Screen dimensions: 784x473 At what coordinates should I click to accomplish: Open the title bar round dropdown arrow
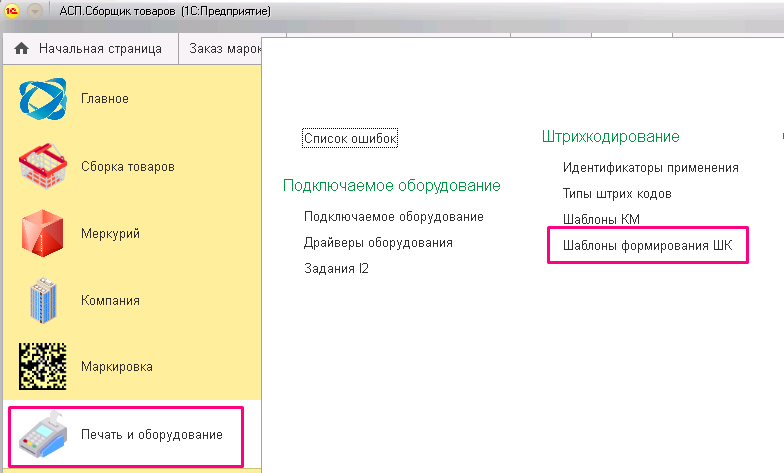tap(34, 10)
